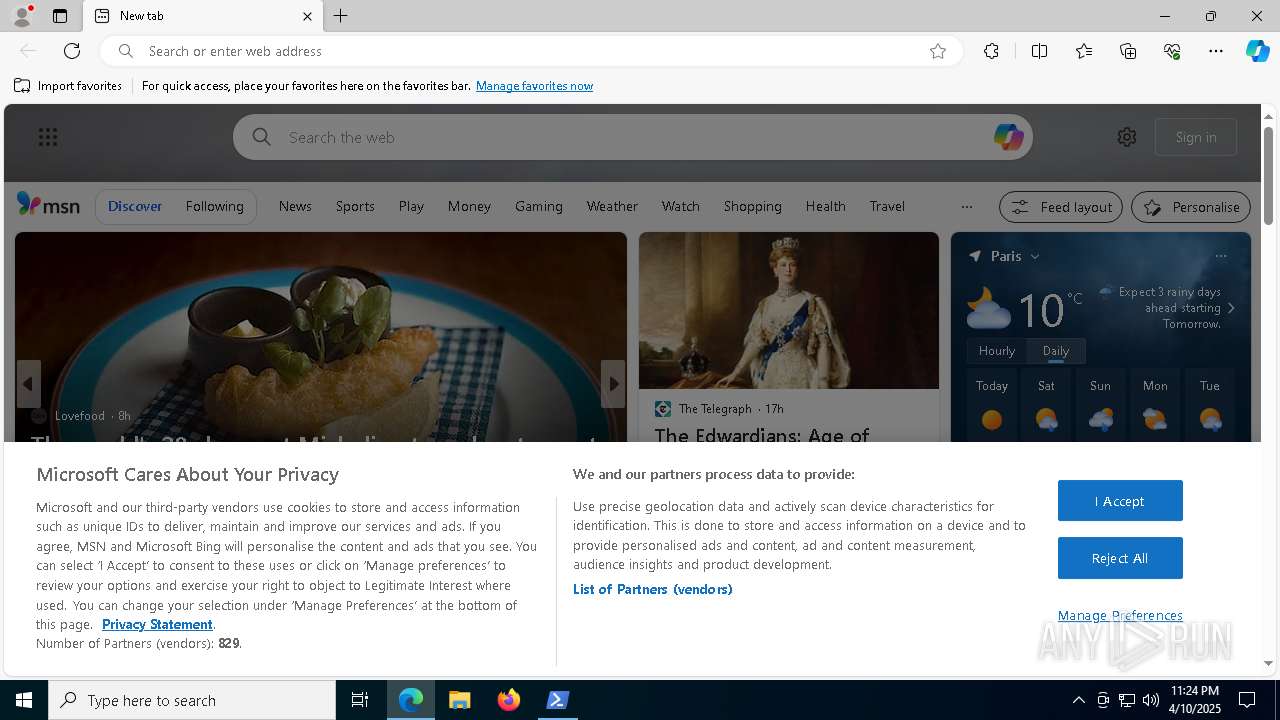Open the tab actions menu icon
Screen dimensions: 1280x720
pos(60,16)
